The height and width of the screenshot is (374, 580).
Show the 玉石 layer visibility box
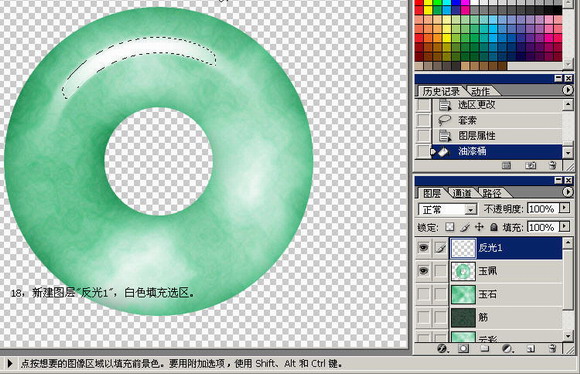[x=424, y=294]
